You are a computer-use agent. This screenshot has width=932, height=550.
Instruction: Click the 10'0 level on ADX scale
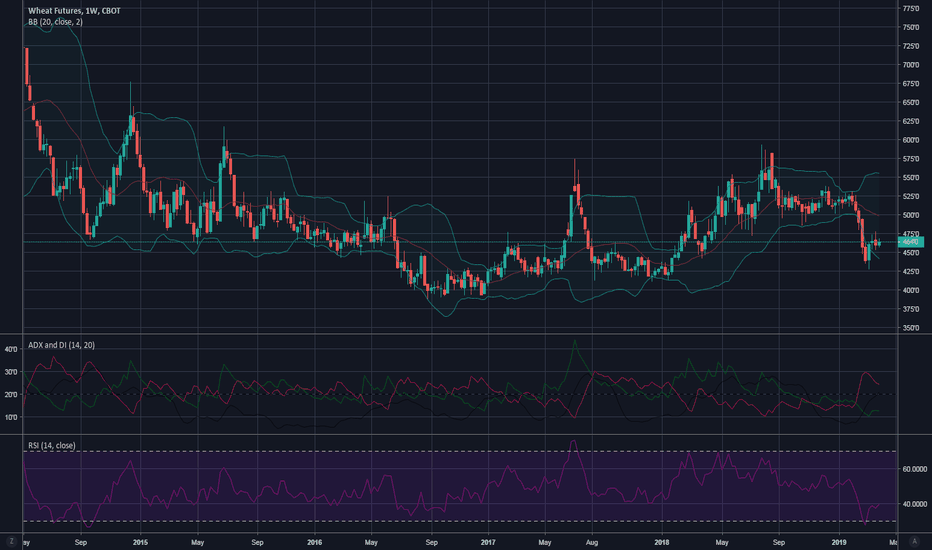point(11,417)
